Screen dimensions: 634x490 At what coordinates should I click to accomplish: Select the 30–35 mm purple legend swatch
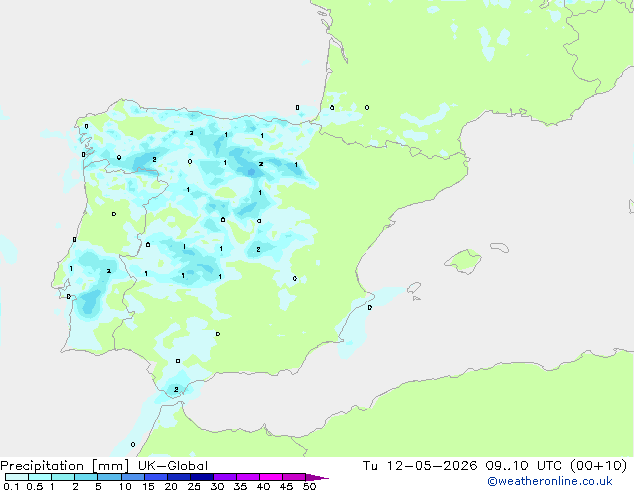click(x=224, y=477)
